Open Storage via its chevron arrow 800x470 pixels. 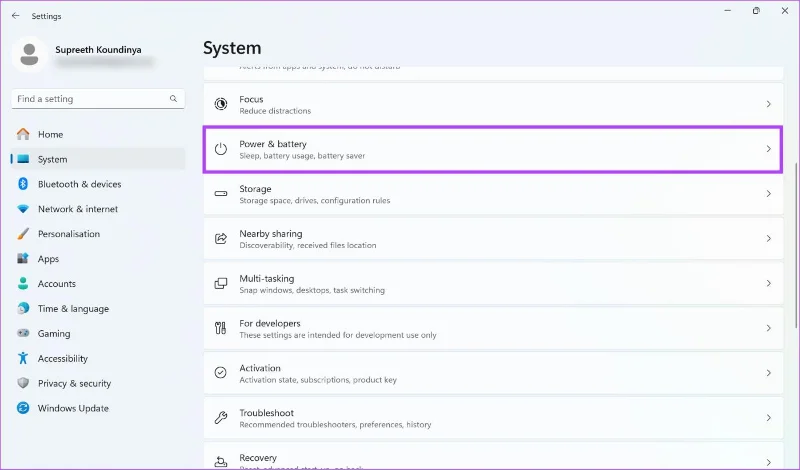[x=768, y=194]
